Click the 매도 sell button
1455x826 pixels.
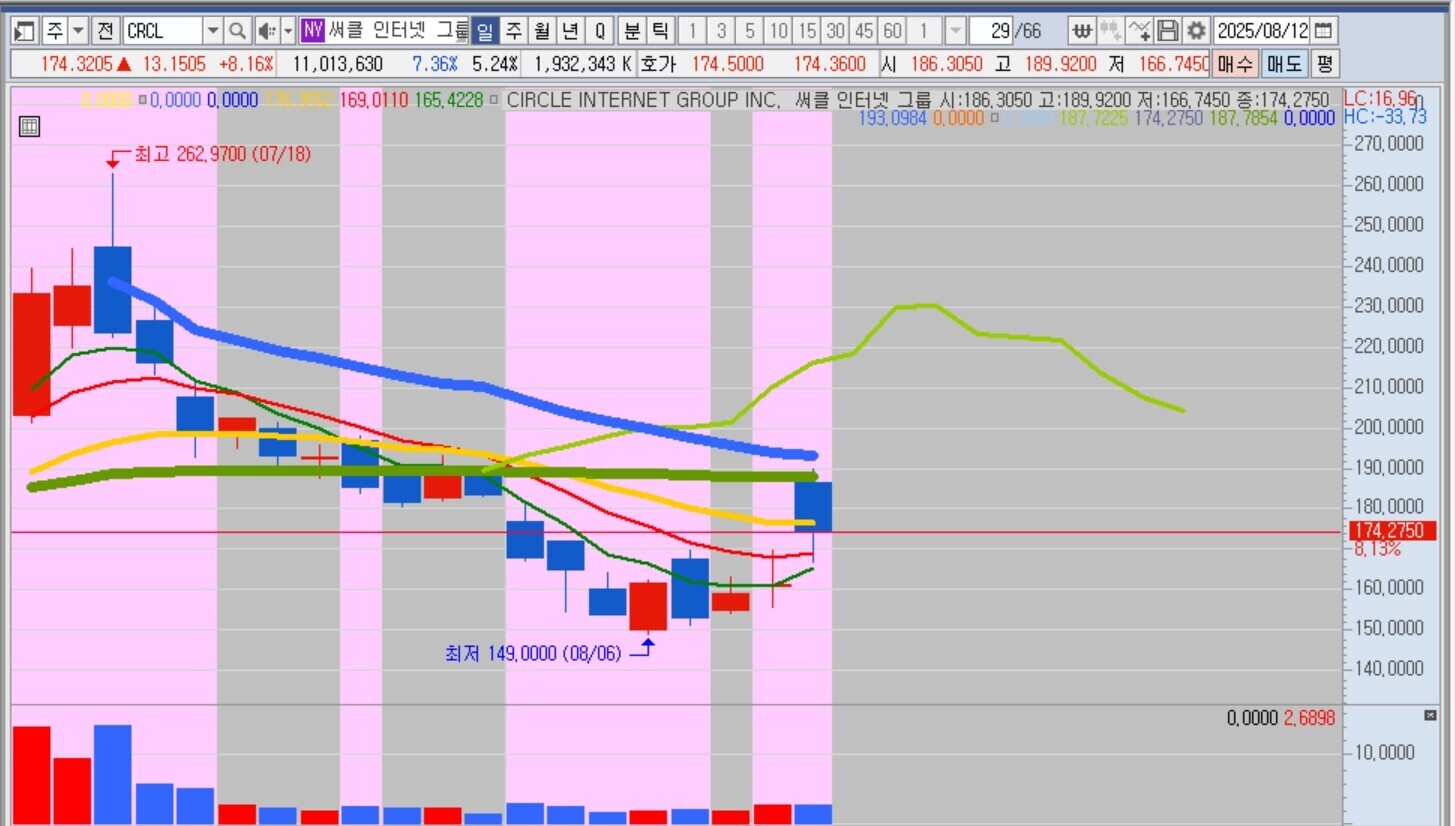[1283, 65]
